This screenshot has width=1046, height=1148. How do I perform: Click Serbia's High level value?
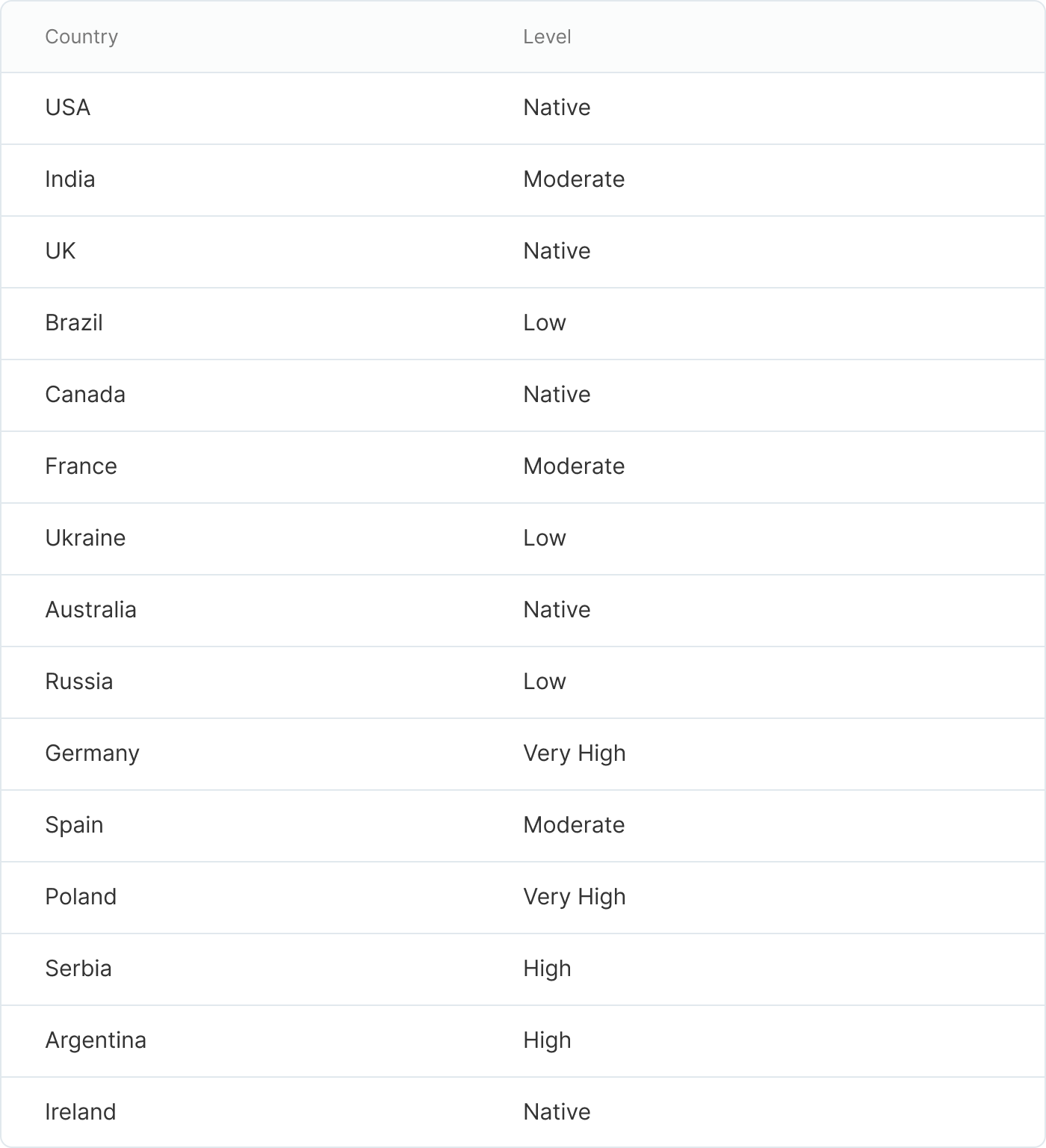tap(547, 969)
